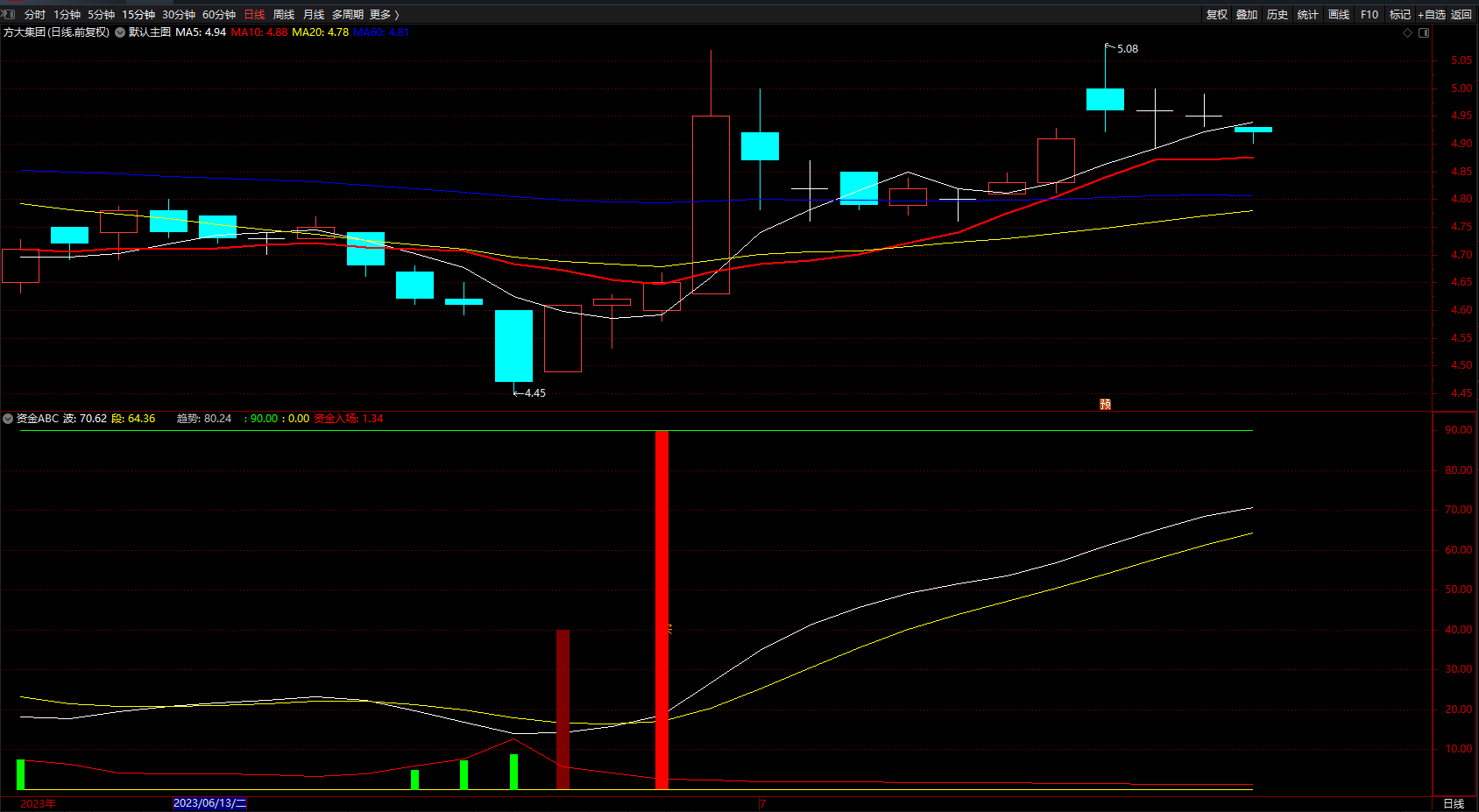The height and width of the screenshot is (812, 1479).
Task: Click the tall red 资金入场 bar
Action: pyautogui.click(x=662, y=610)
